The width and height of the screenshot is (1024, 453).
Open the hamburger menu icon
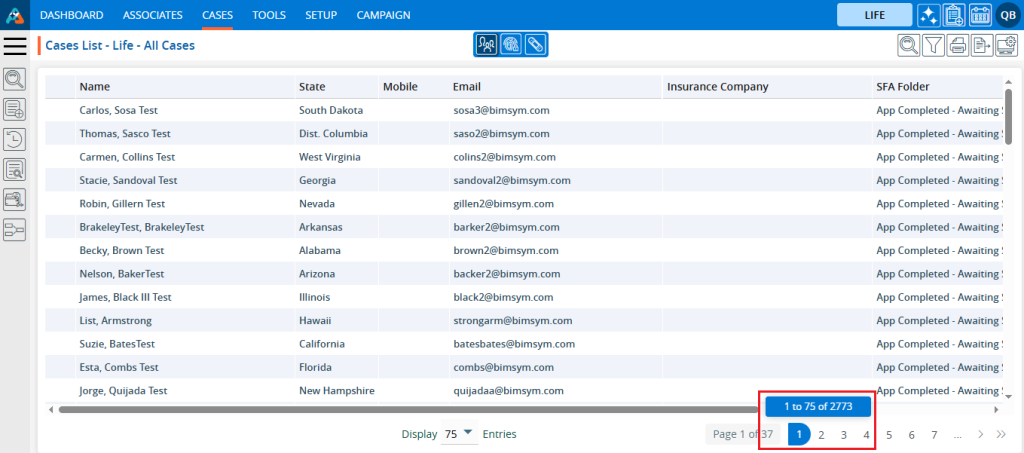15,46
